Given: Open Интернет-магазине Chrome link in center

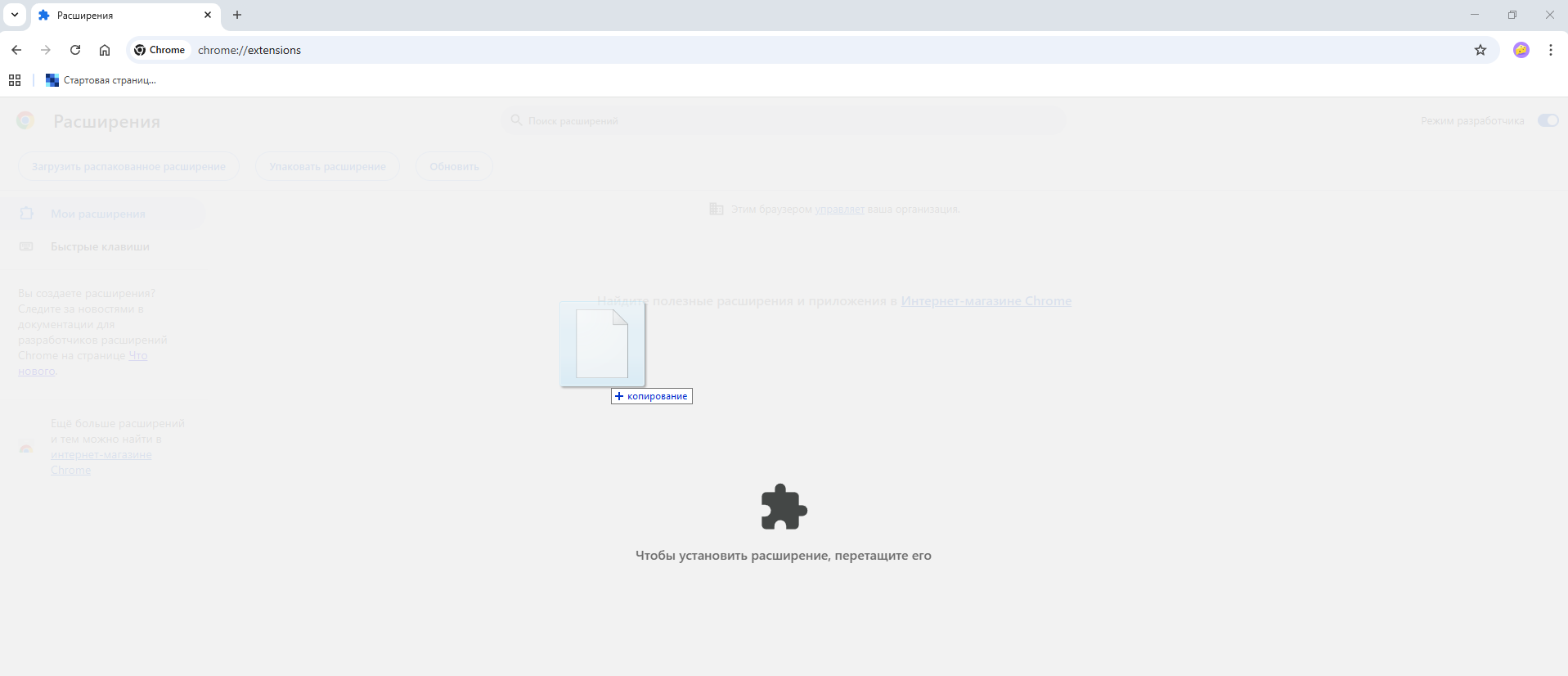Looking at the screenshot, I should (x=986, y=301).
